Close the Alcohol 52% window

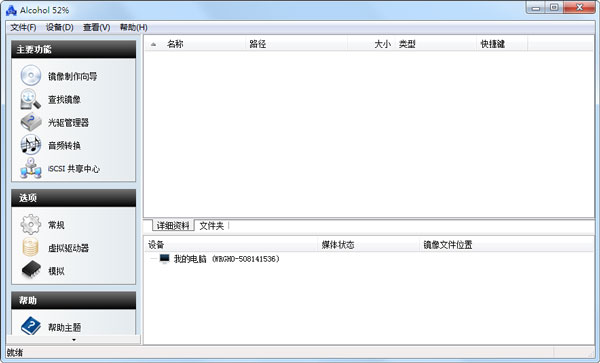(580, 8)
